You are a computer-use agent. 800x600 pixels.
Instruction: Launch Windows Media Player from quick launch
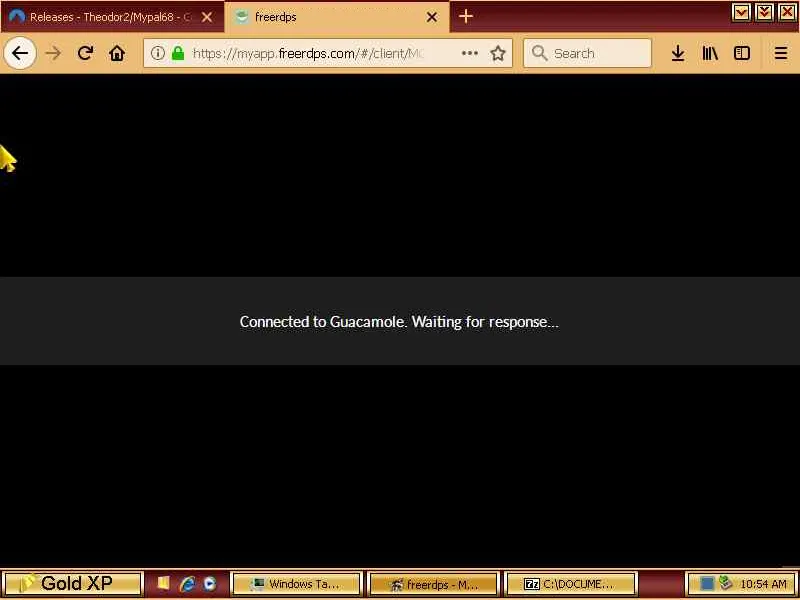click(x=210, y=584)
